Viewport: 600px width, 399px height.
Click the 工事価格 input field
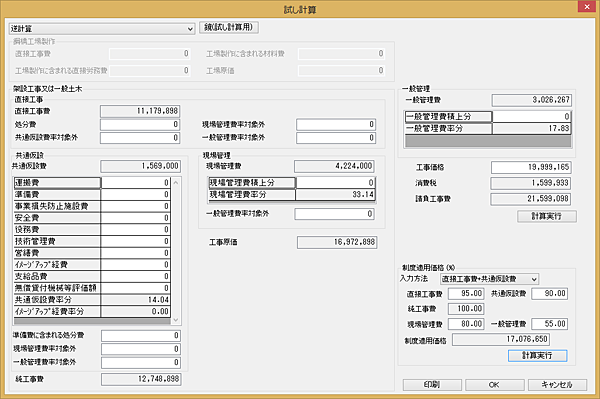[x=531, y=167]
